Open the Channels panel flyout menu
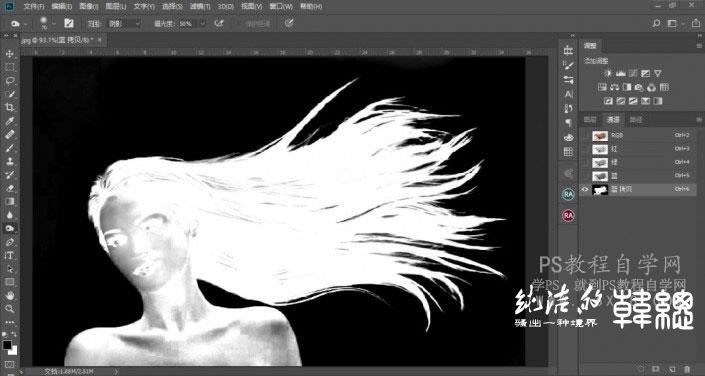Image resolution: width=705 pixels, height=376 pixels. 699,120
